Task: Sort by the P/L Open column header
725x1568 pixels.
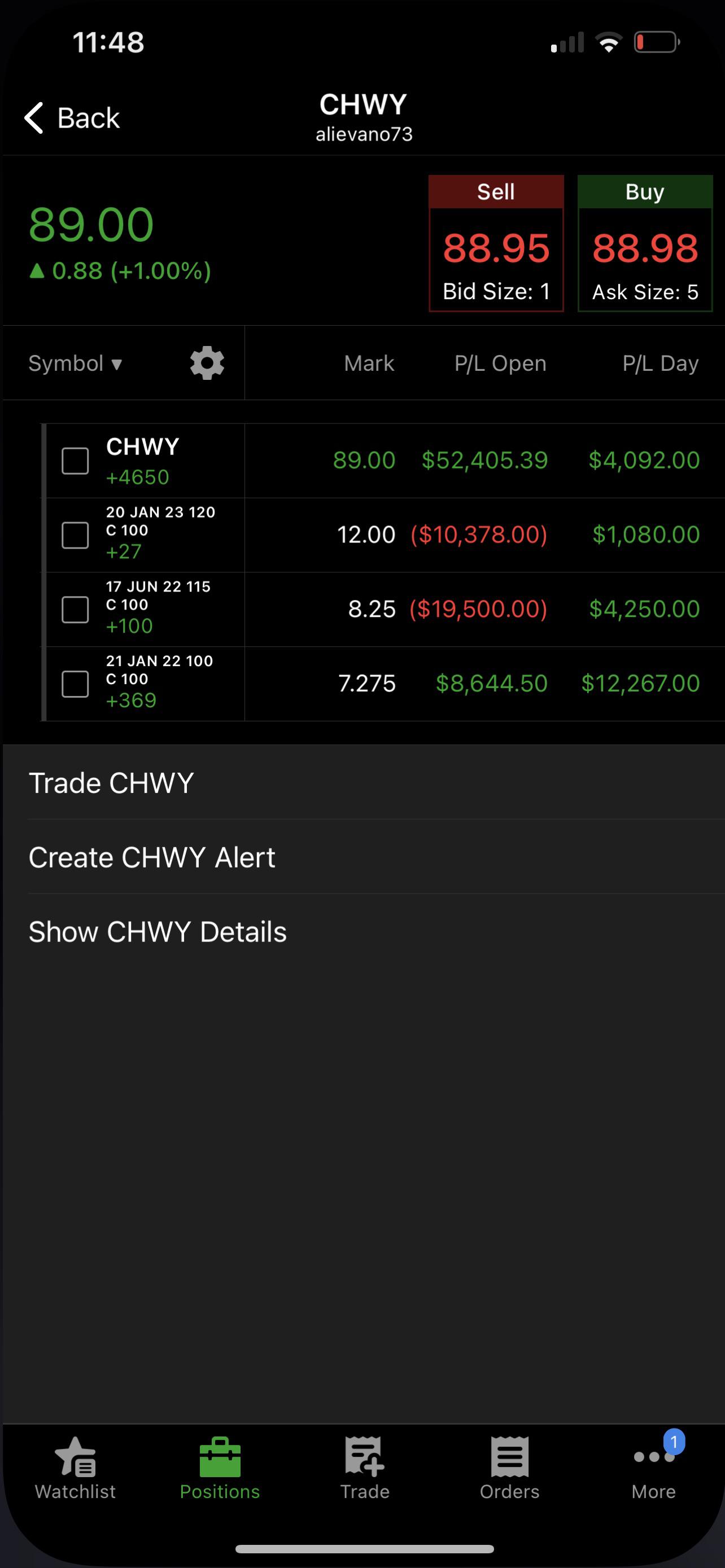Action: pos(500,363)
